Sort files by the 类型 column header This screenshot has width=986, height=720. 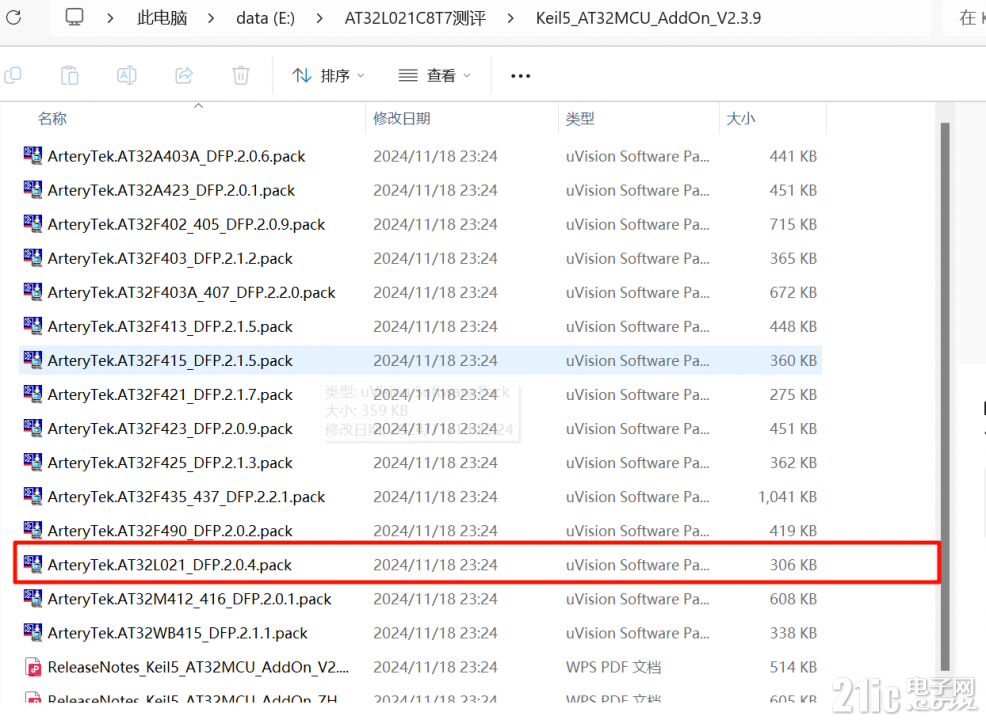click(580, 118)
